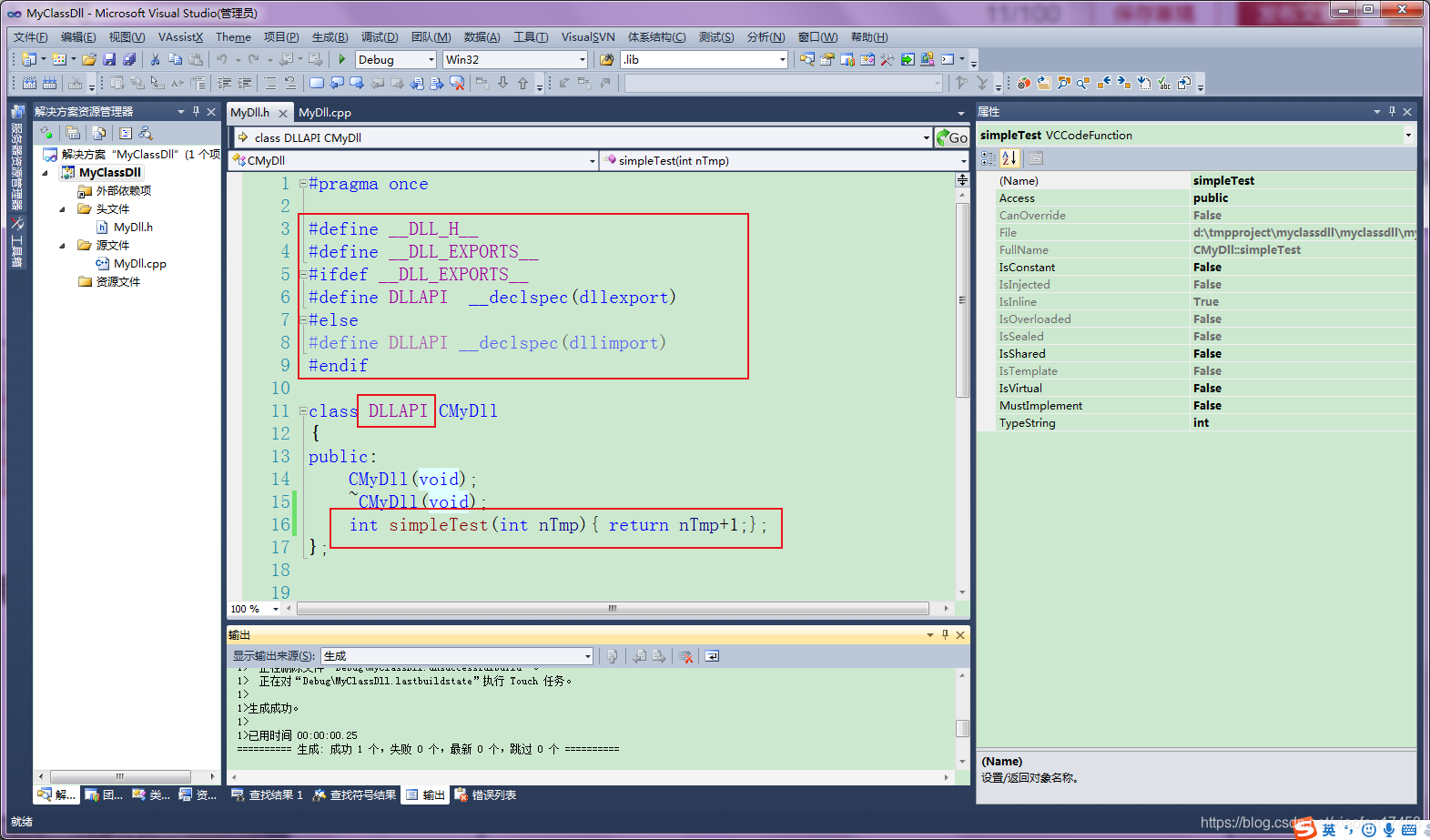This screenshot has height=840, width=1430.
Task: Open the Win32 platform dropdown
Action: click(x=583, y=59)
